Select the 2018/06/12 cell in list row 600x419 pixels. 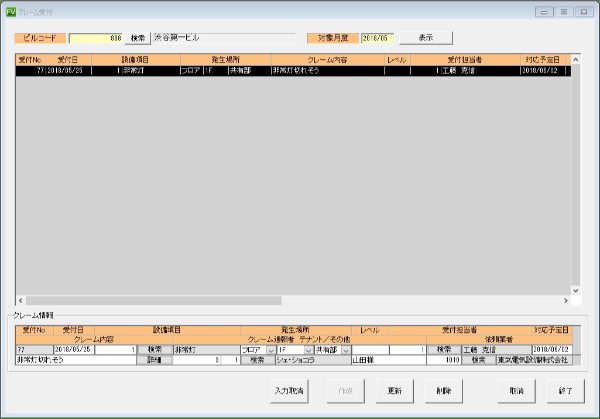[543, 71]
